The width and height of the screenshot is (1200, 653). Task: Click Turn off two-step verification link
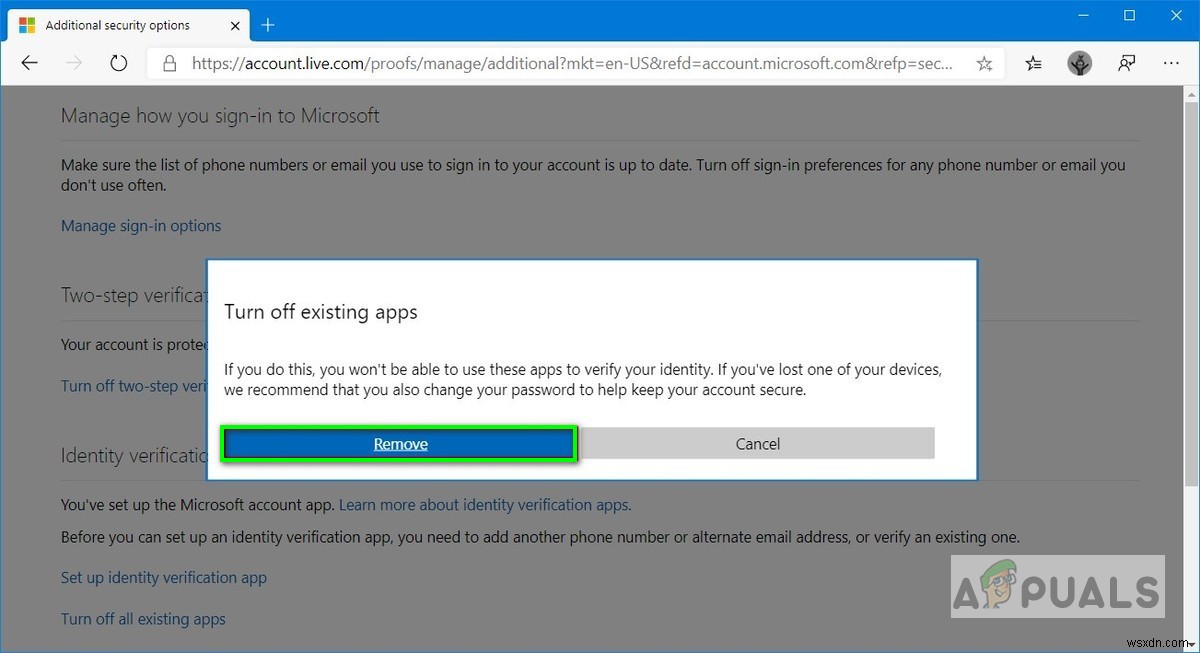(x=133, y=386)
